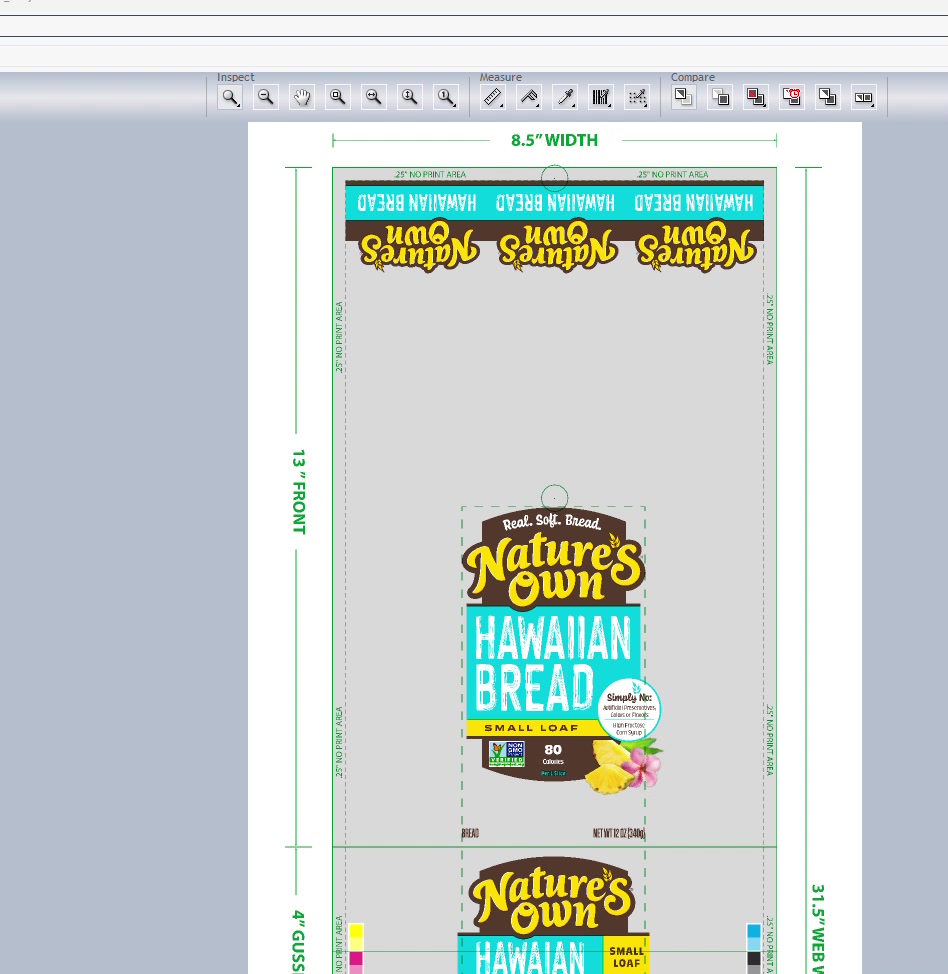This screenshot has height=974, width=948.
Task: Click the first Compare overlapping squares icon
Action: (x=684, y=97)
